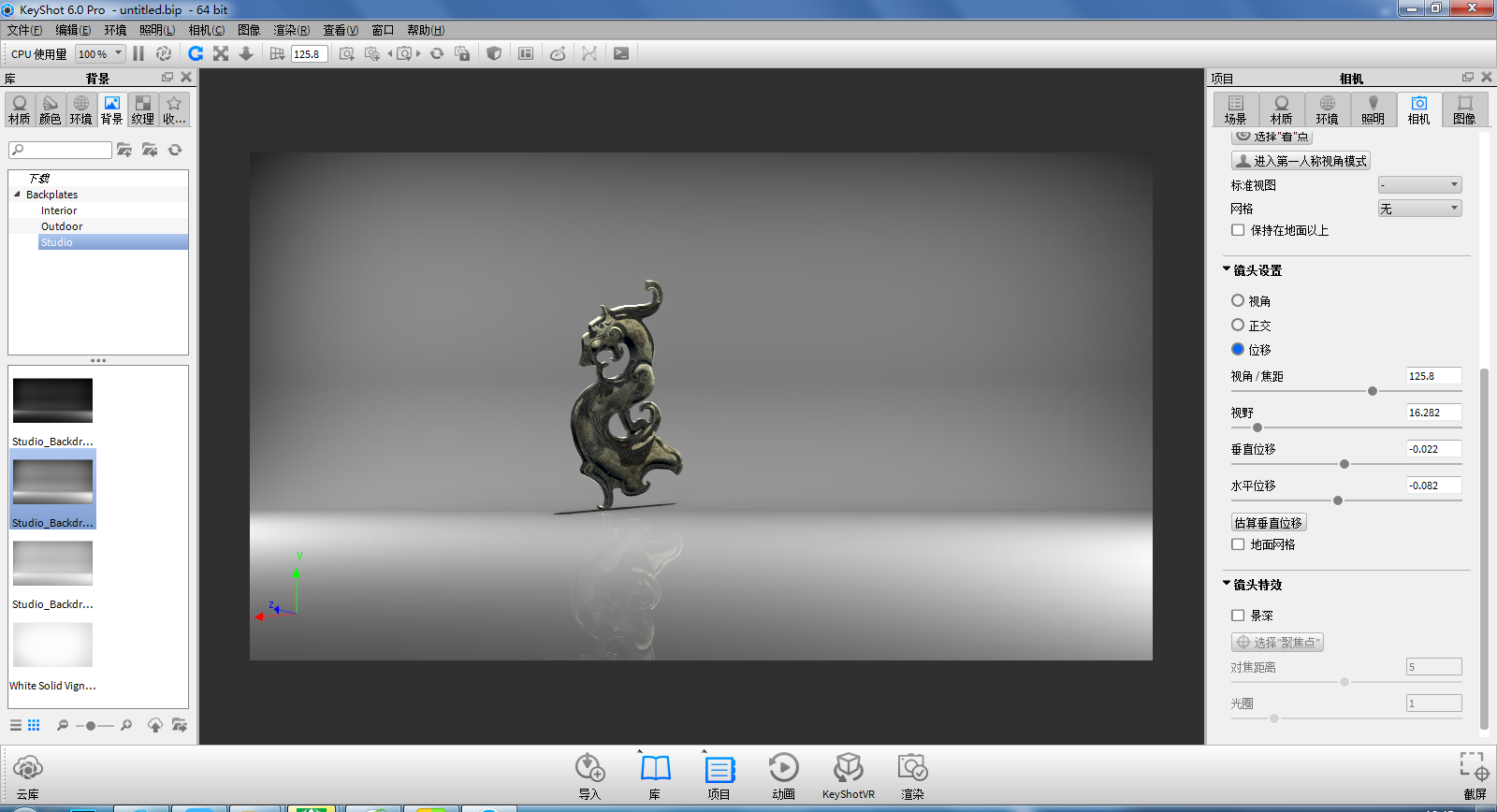This screenshot has height=812, width=1497.
Task: Open the 网格 dropdown set to 无
Action: tap(1419, 209)
